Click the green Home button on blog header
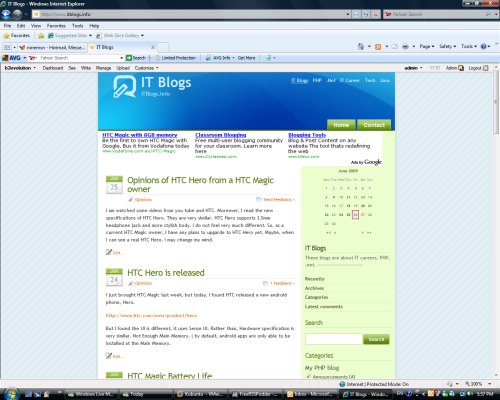Screen dimensions: 500x400 (341, 125)
